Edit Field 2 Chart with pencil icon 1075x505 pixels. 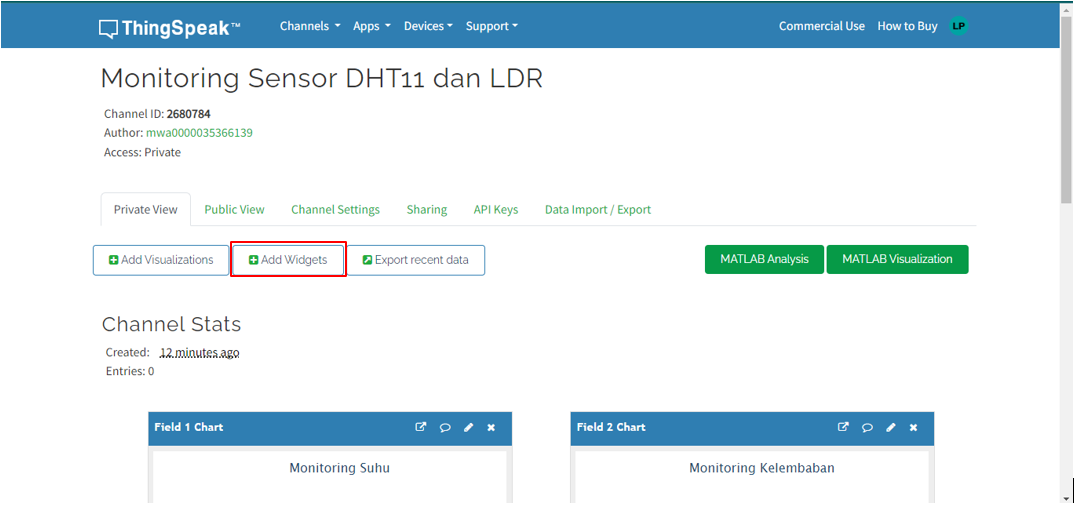pos(891,427)
